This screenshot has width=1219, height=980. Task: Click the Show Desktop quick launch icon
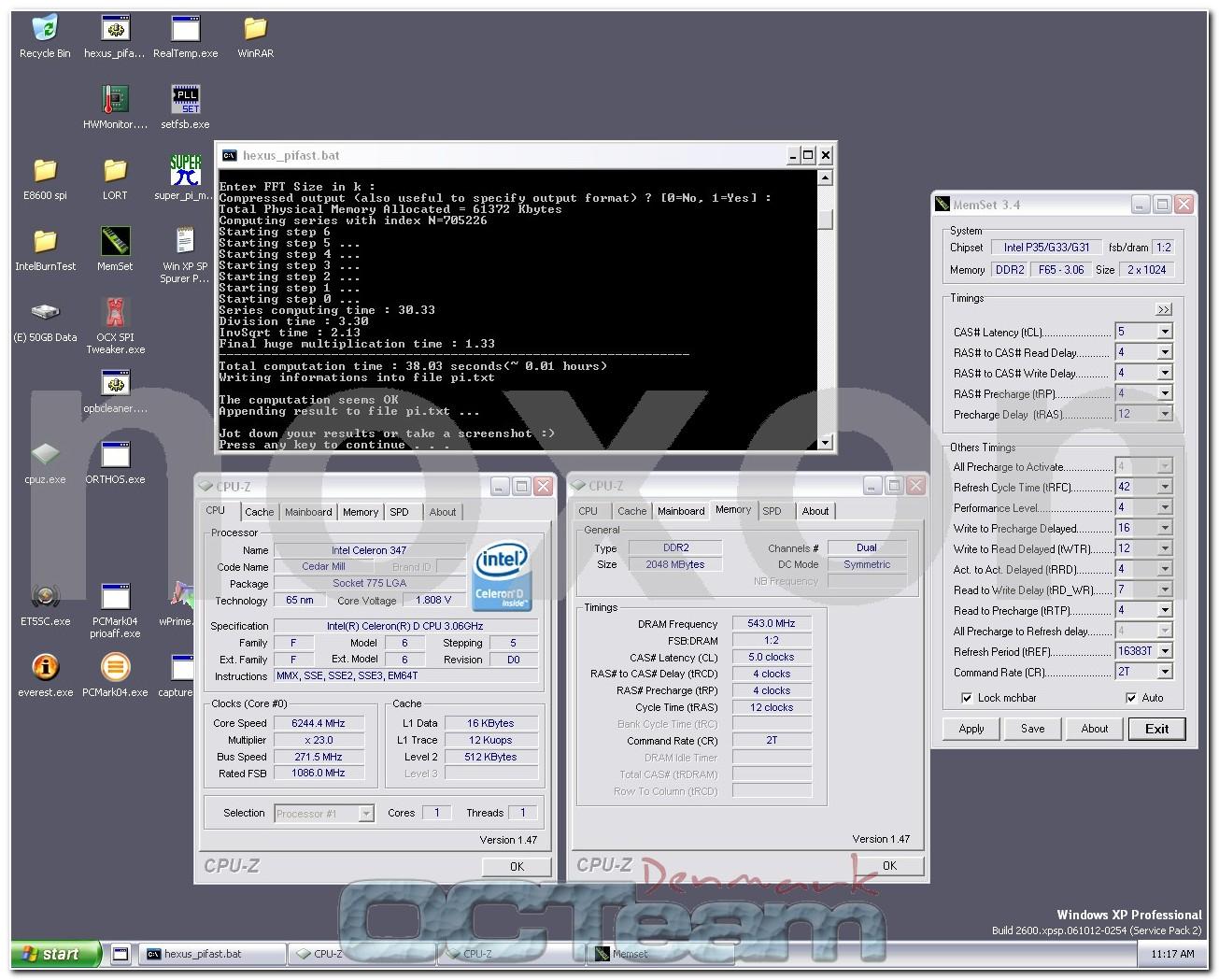pyautogui.click(x=120, y=954)
